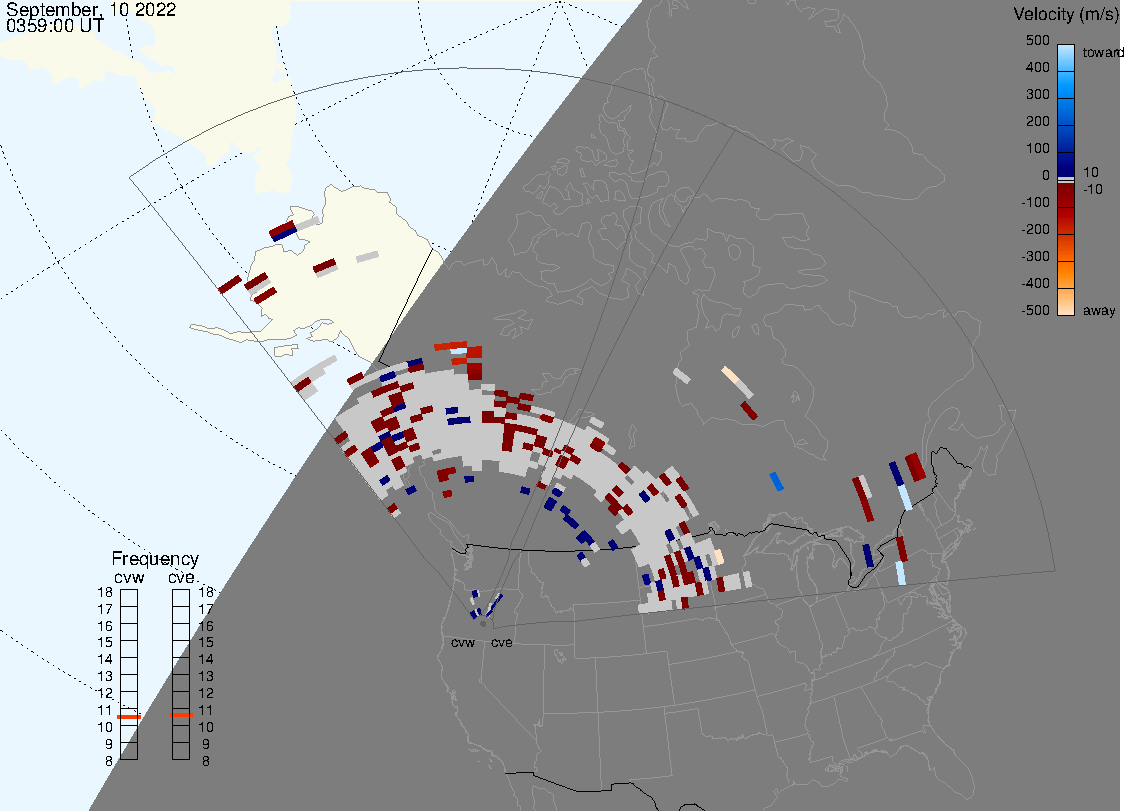Screen dimensions: 1124x811
Task: Click the '10' threshold label by color bar
Action: [1090, 172]
